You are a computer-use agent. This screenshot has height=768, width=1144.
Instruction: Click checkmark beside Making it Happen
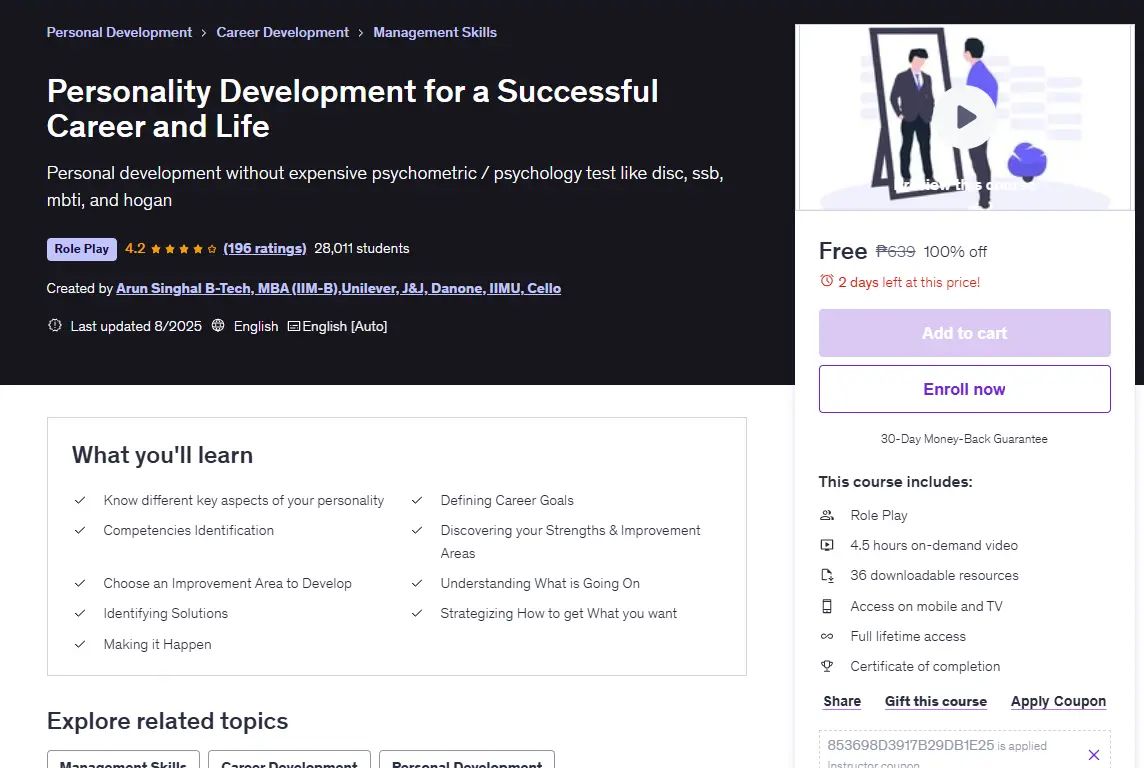(x=80, y=644)
